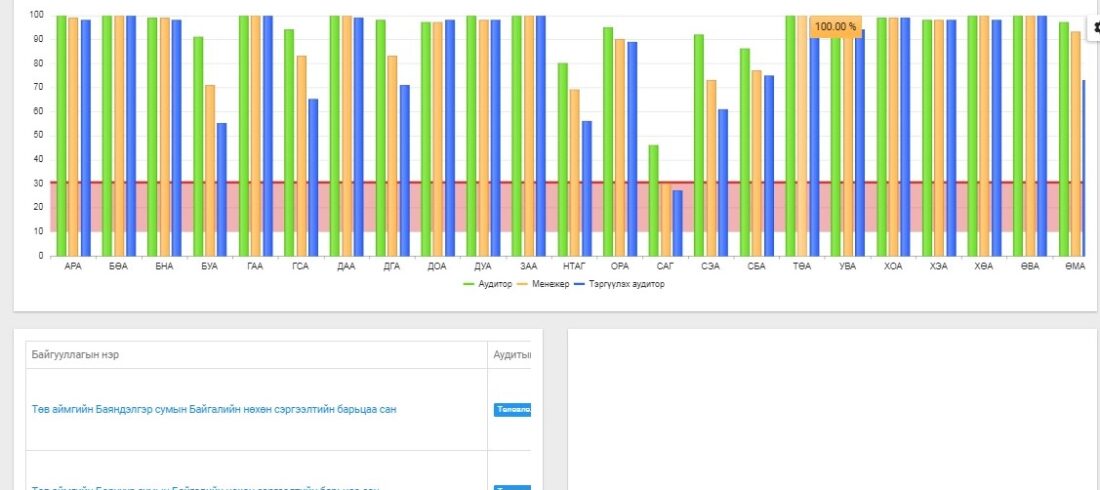Click the ХОА axis label
This screenshot has height=490, width=1100.
892,267
